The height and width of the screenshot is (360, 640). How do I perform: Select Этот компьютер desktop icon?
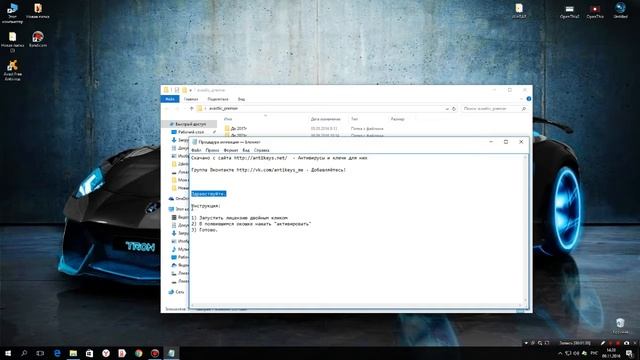pos(12,13)
